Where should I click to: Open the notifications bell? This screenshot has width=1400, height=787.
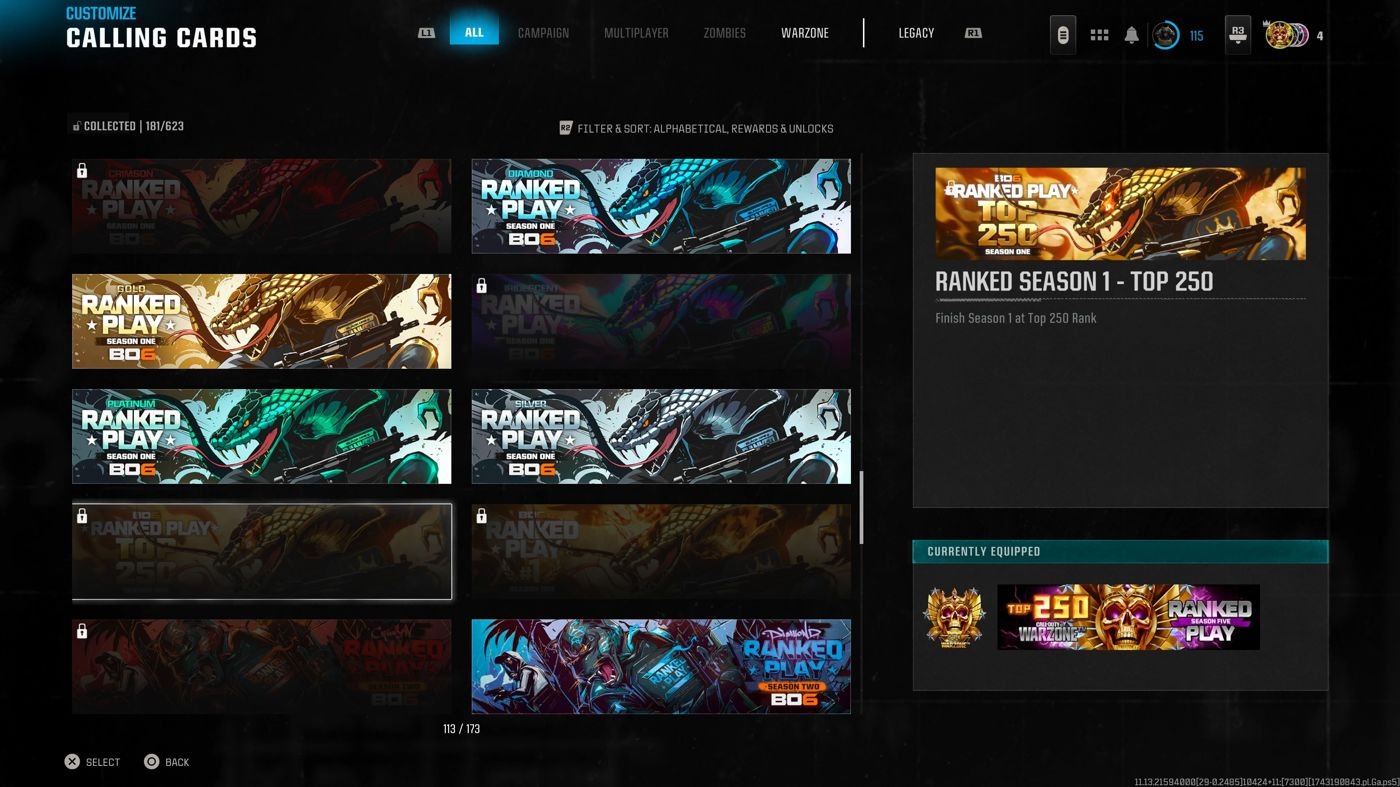(1131, 35)
